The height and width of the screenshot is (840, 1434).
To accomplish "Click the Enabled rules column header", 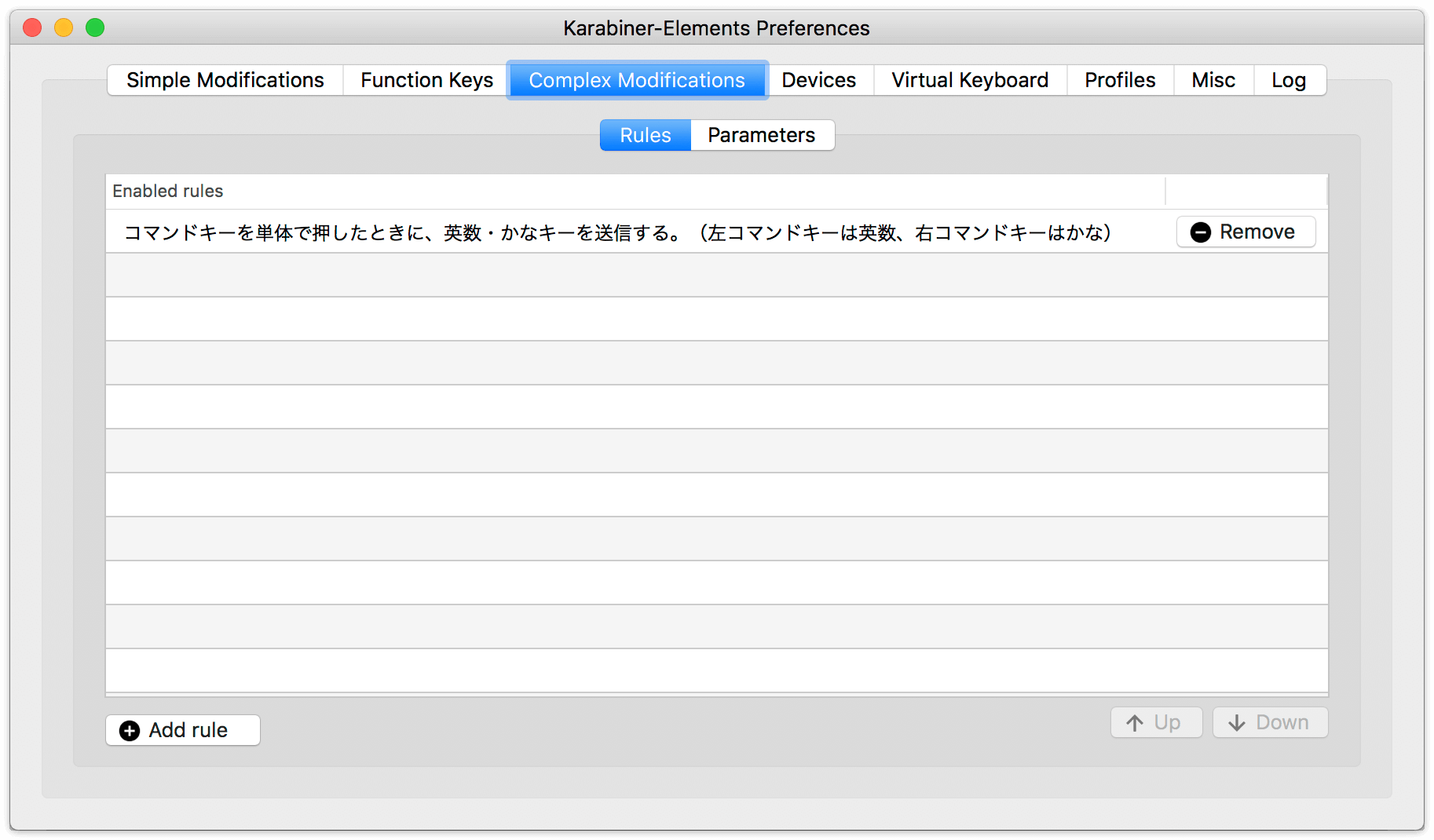I will (x=635, y=191).
